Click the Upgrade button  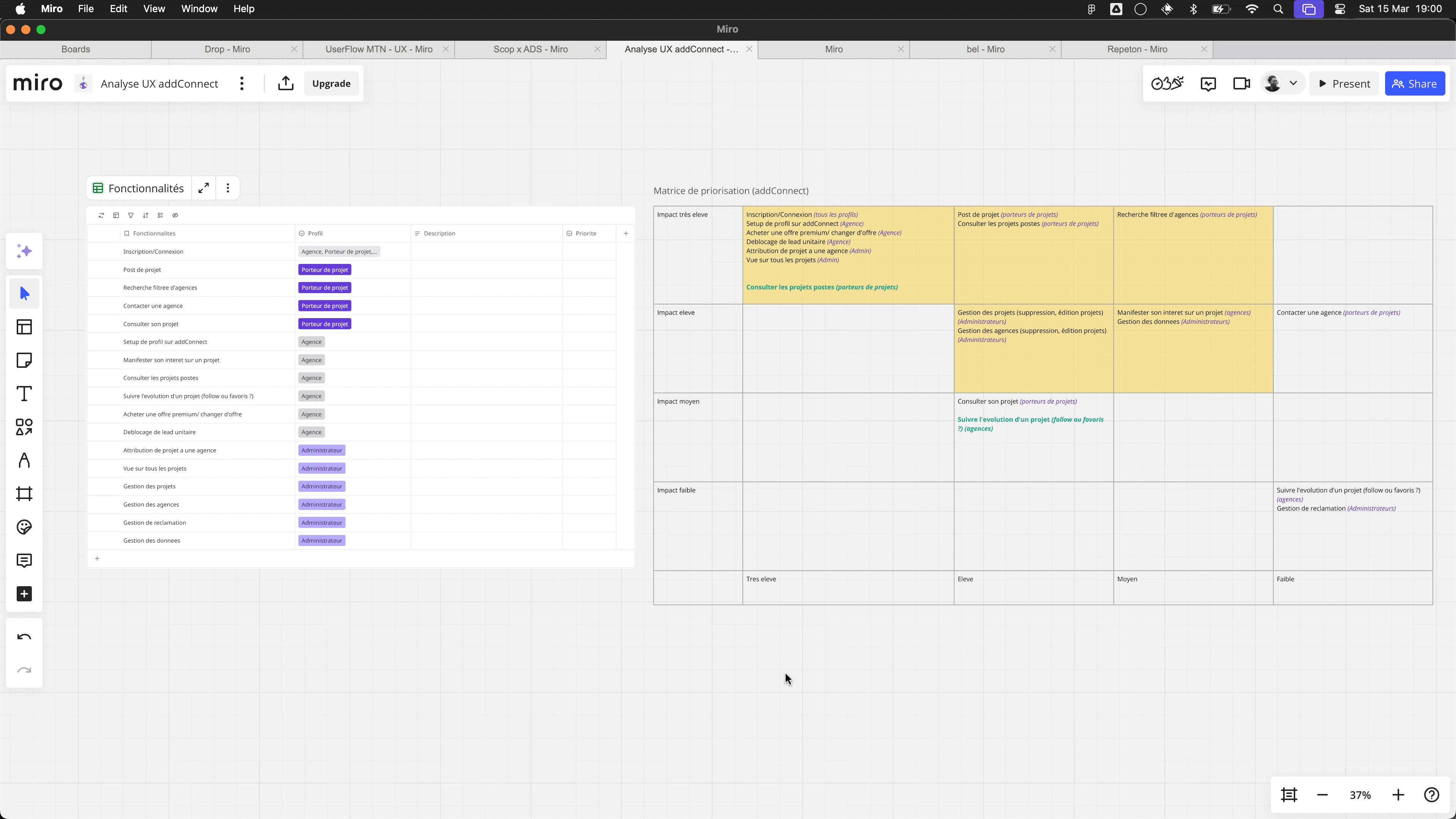(x=331, y=84)
